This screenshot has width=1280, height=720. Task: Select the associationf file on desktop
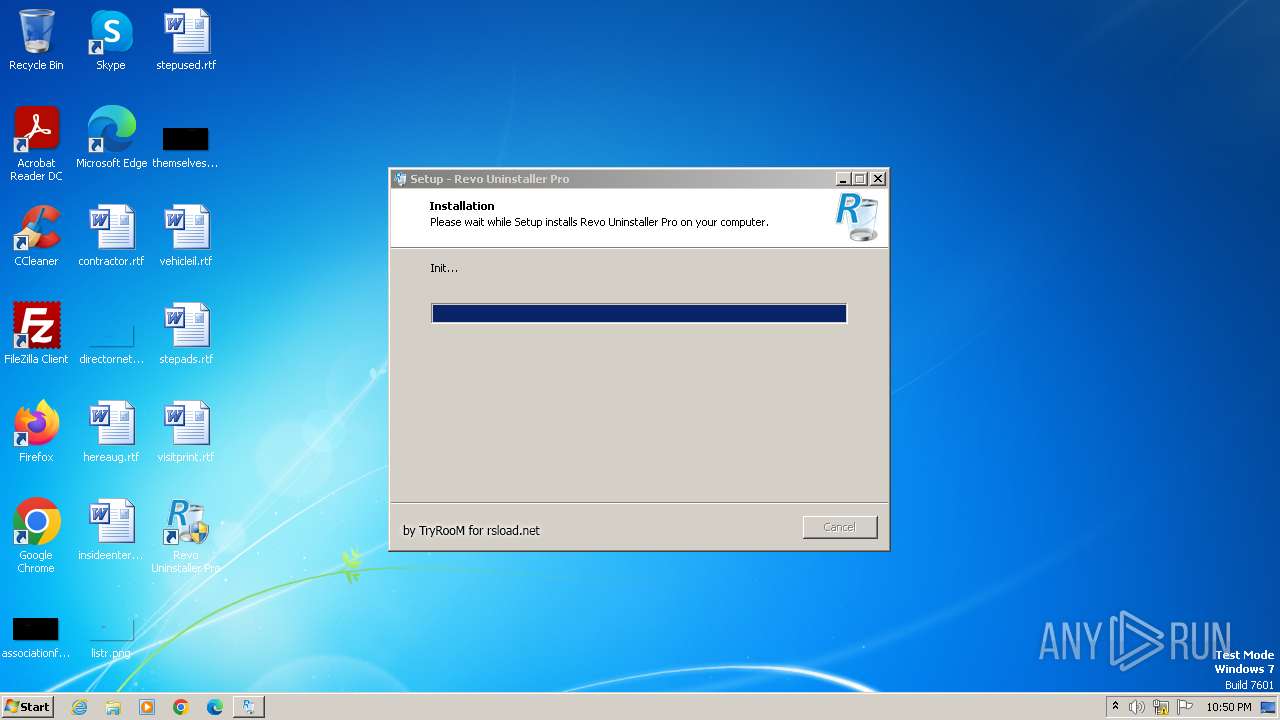(36, 636)
